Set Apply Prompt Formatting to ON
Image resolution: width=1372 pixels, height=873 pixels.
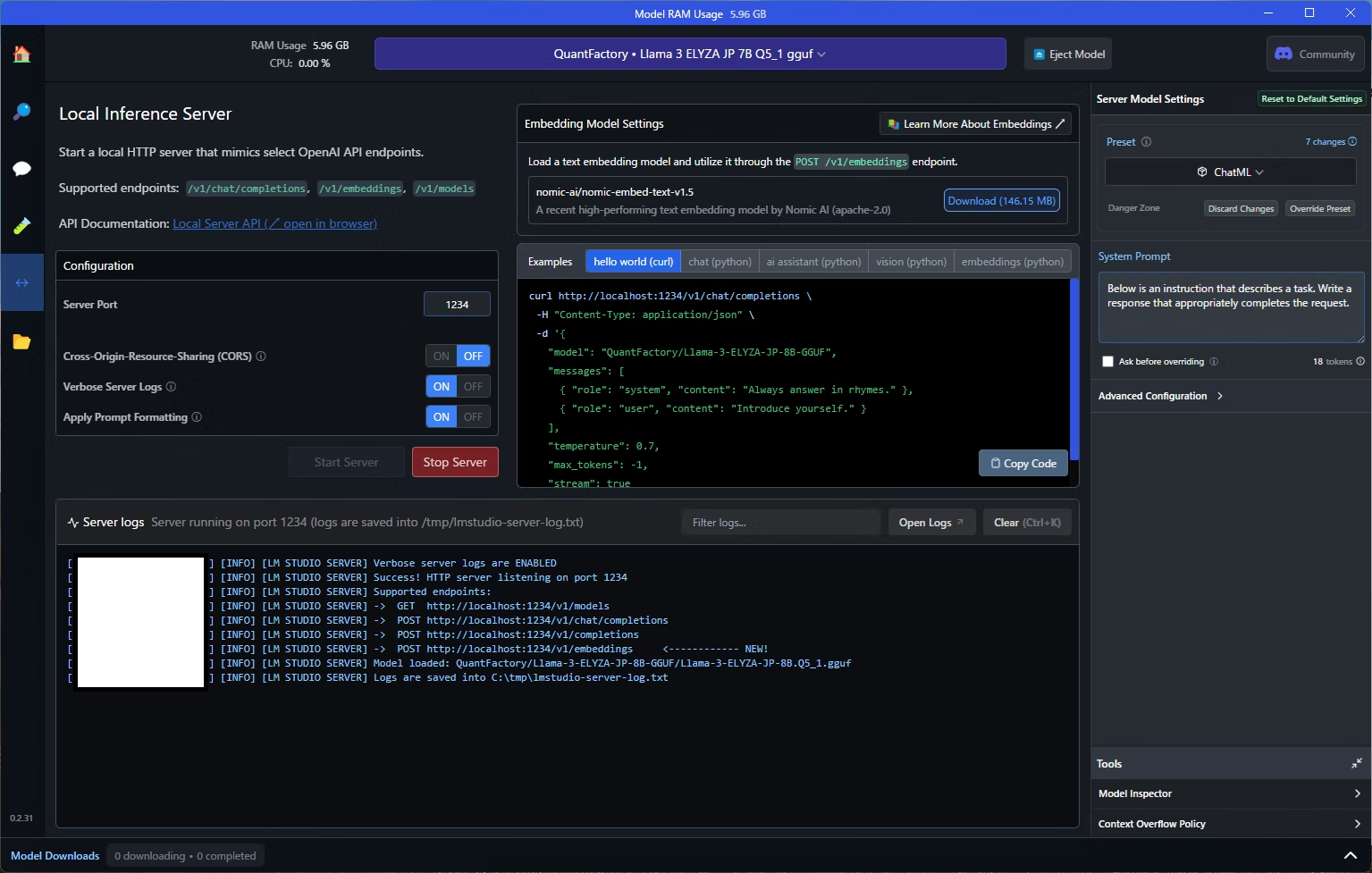(442, 416)
